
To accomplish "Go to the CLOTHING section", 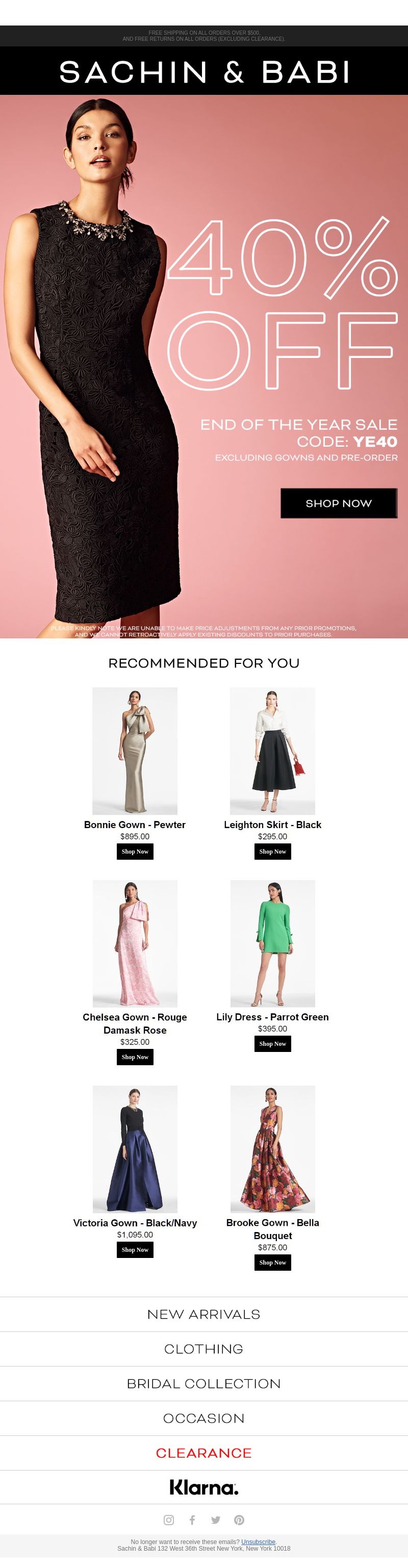I will (204, 1348).
